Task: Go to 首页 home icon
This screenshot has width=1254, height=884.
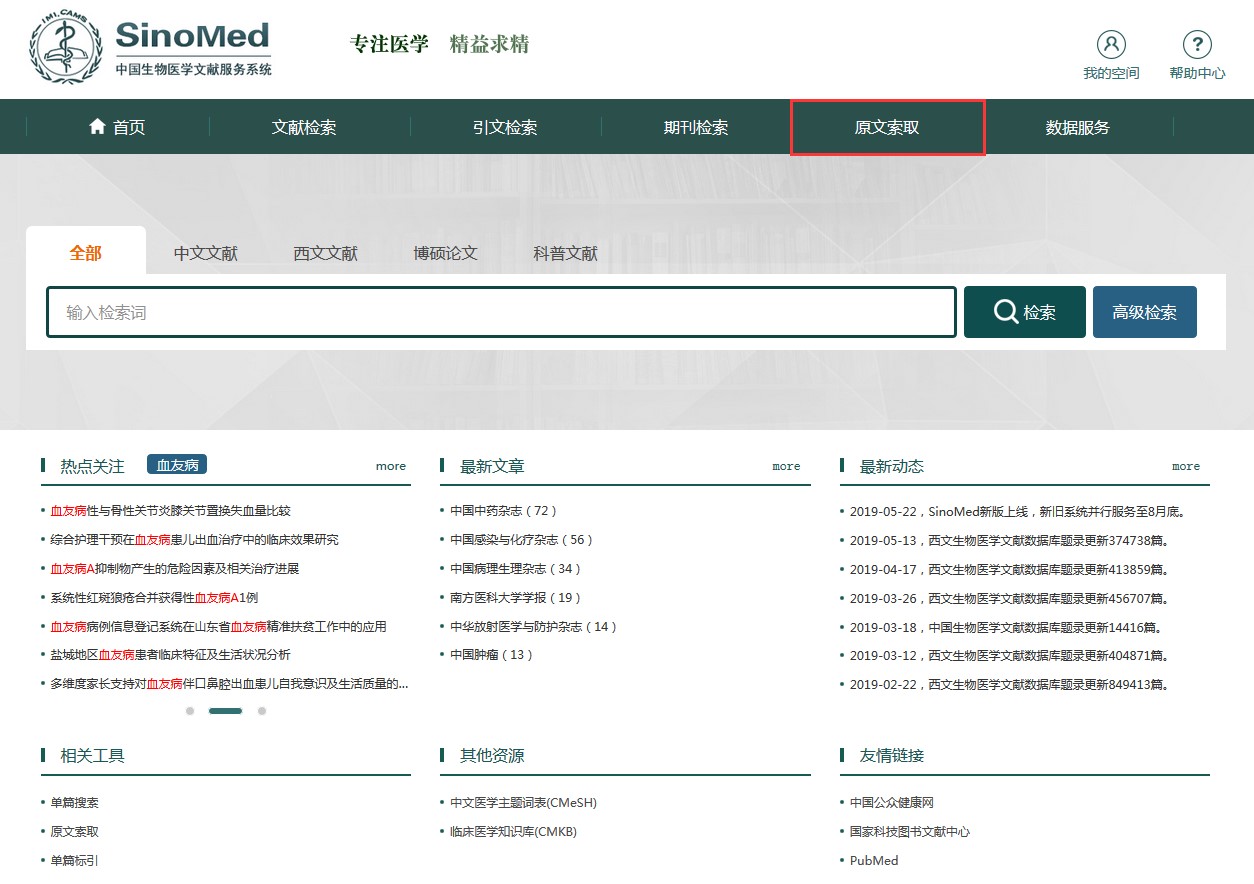Action: 98,127
